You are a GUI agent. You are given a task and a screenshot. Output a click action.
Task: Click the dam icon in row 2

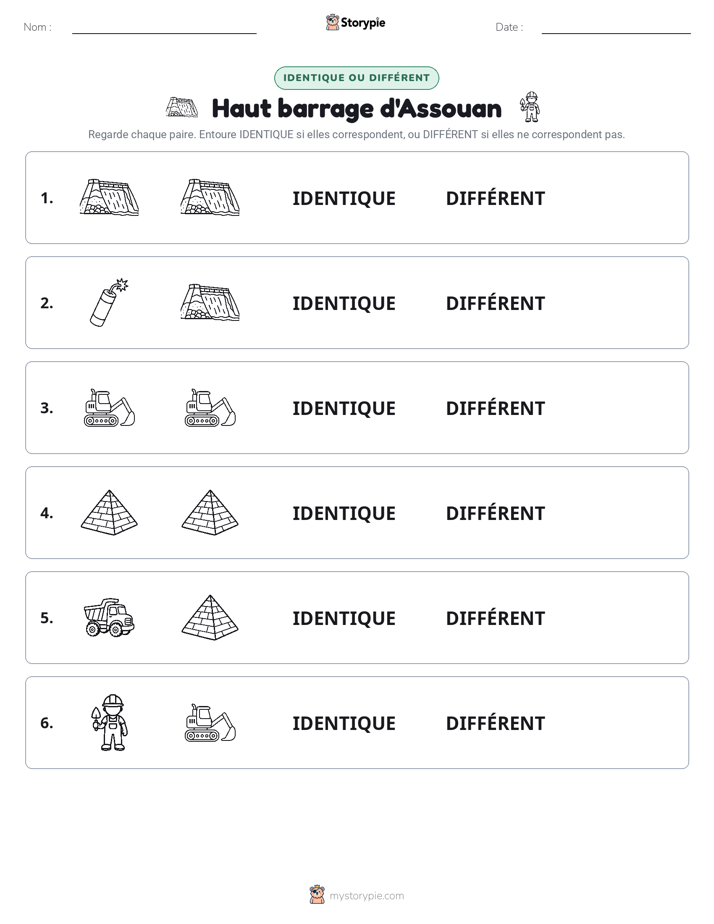pyautogui.click(x=210, y=302)
